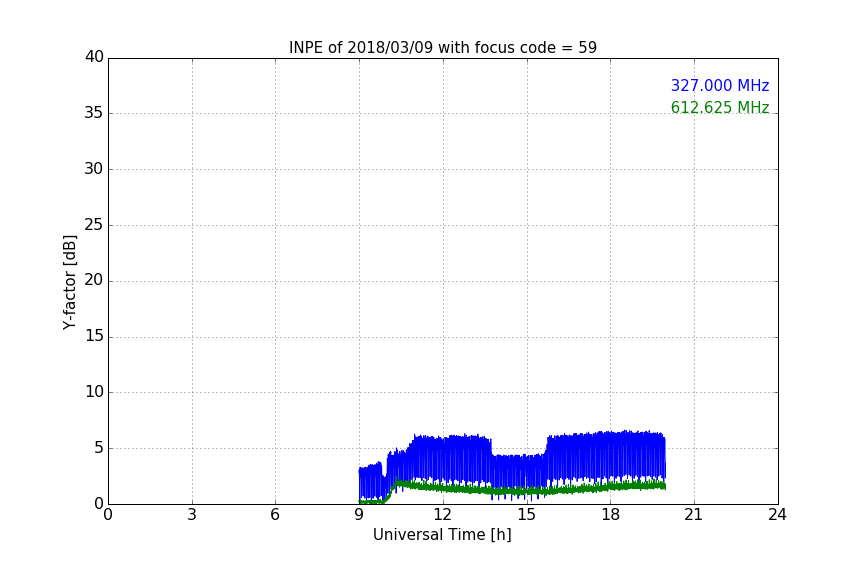Click the y-axis tick label "30"

point(94,169)
